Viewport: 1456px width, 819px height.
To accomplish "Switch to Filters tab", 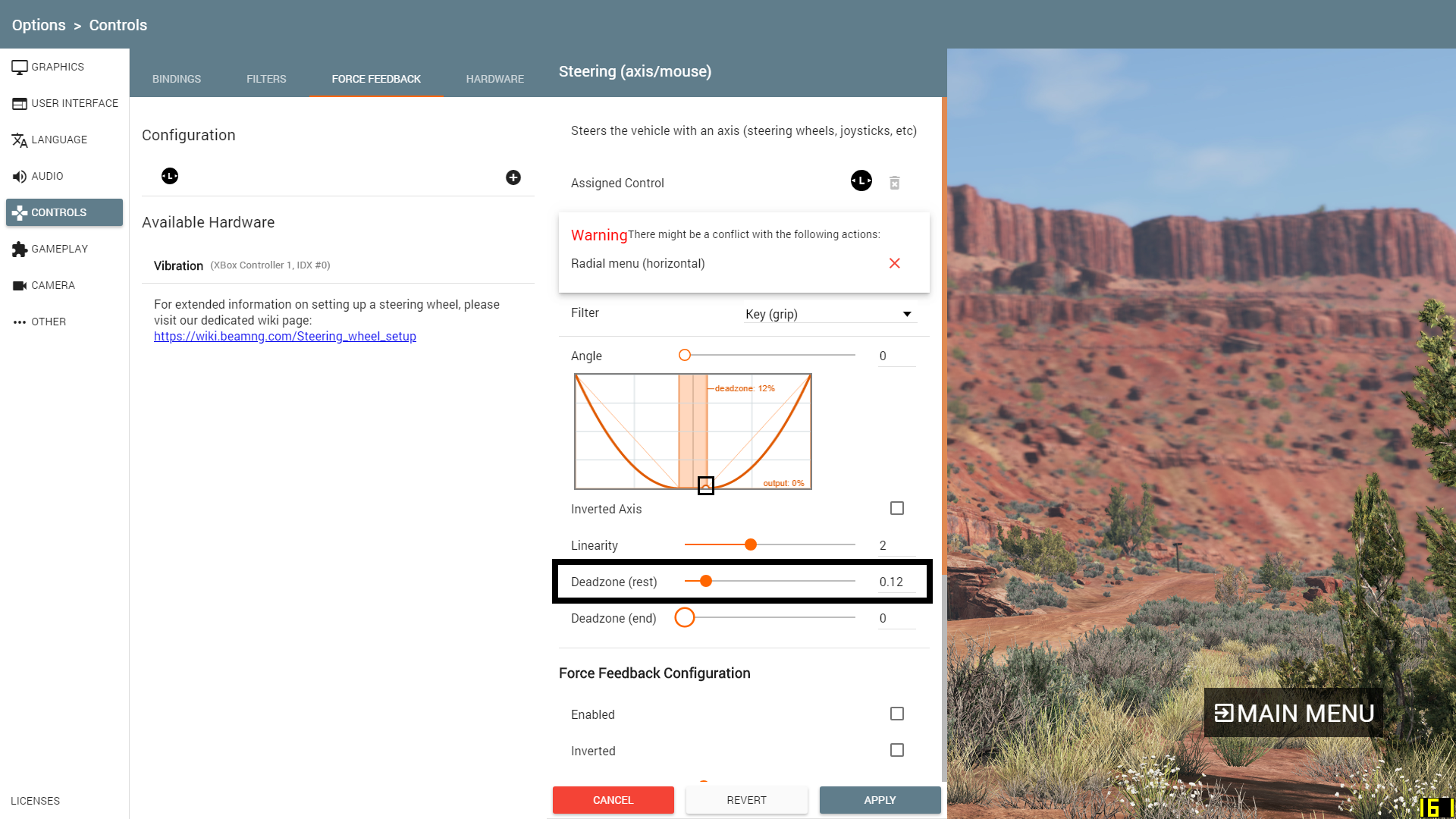I will (x=266, y=79).
